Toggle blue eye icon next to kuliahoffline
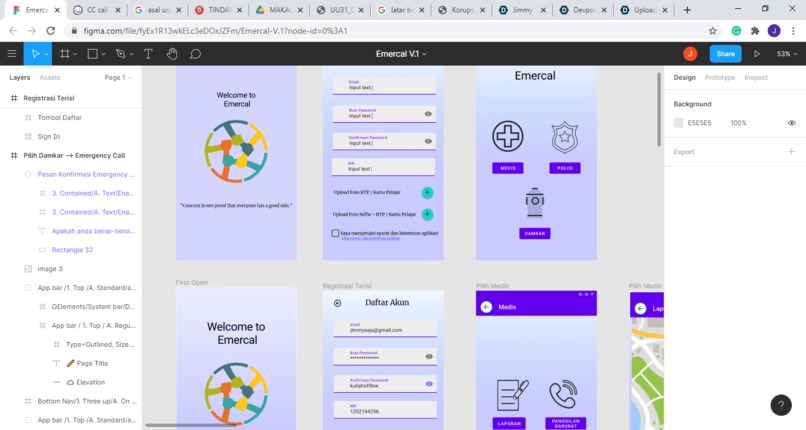 [x=429, y=384]
